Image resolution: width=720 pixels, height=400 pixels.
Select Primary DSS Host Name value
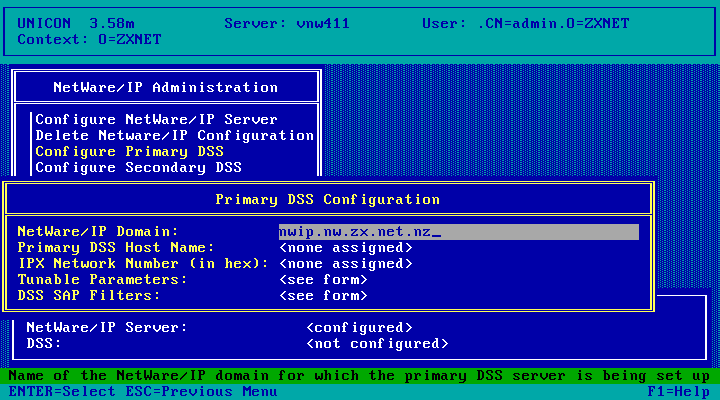tap(346, 248)
